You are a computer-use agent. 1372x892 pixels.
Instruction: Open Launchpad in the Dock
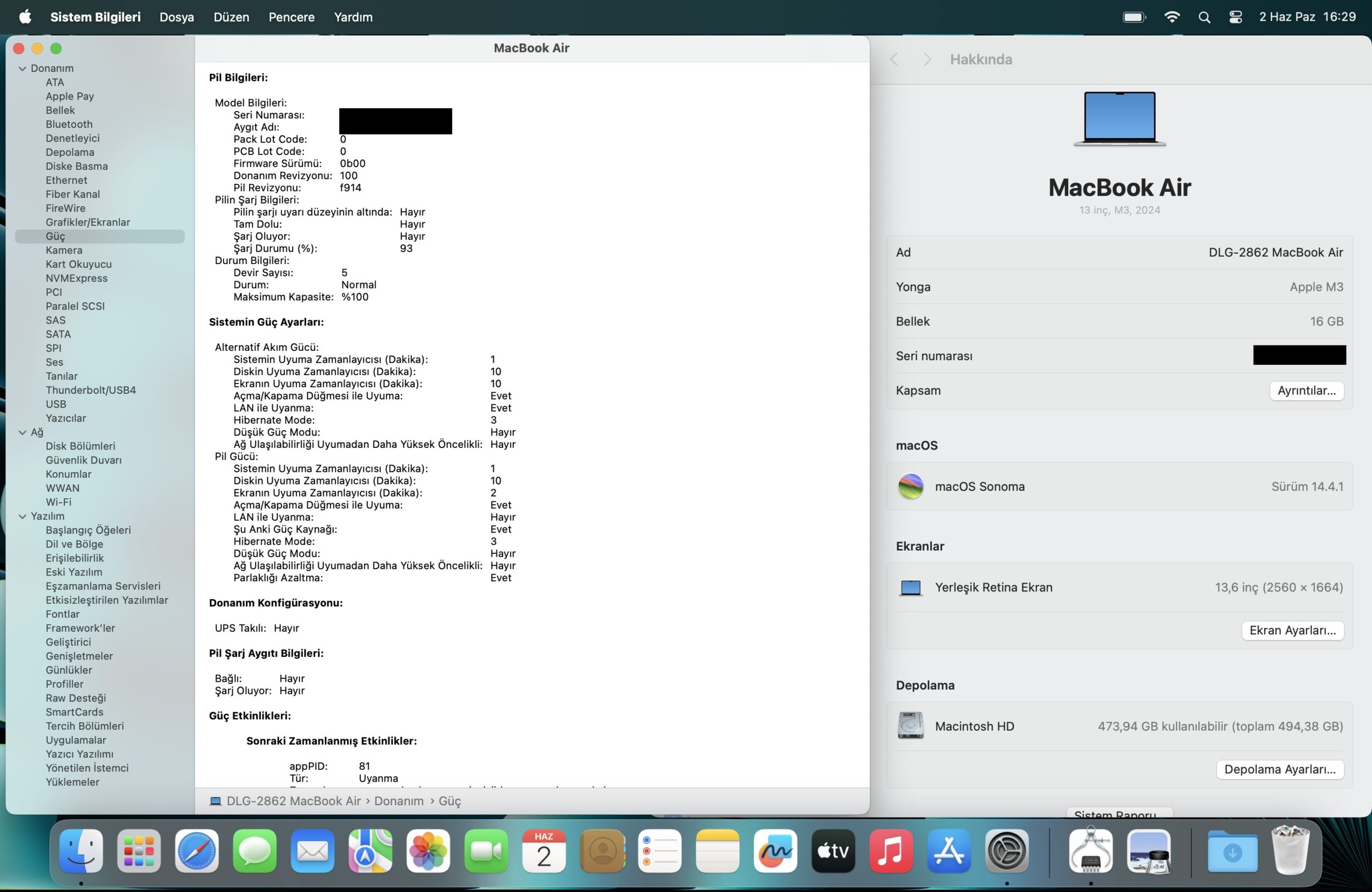[x=139, y=851]
